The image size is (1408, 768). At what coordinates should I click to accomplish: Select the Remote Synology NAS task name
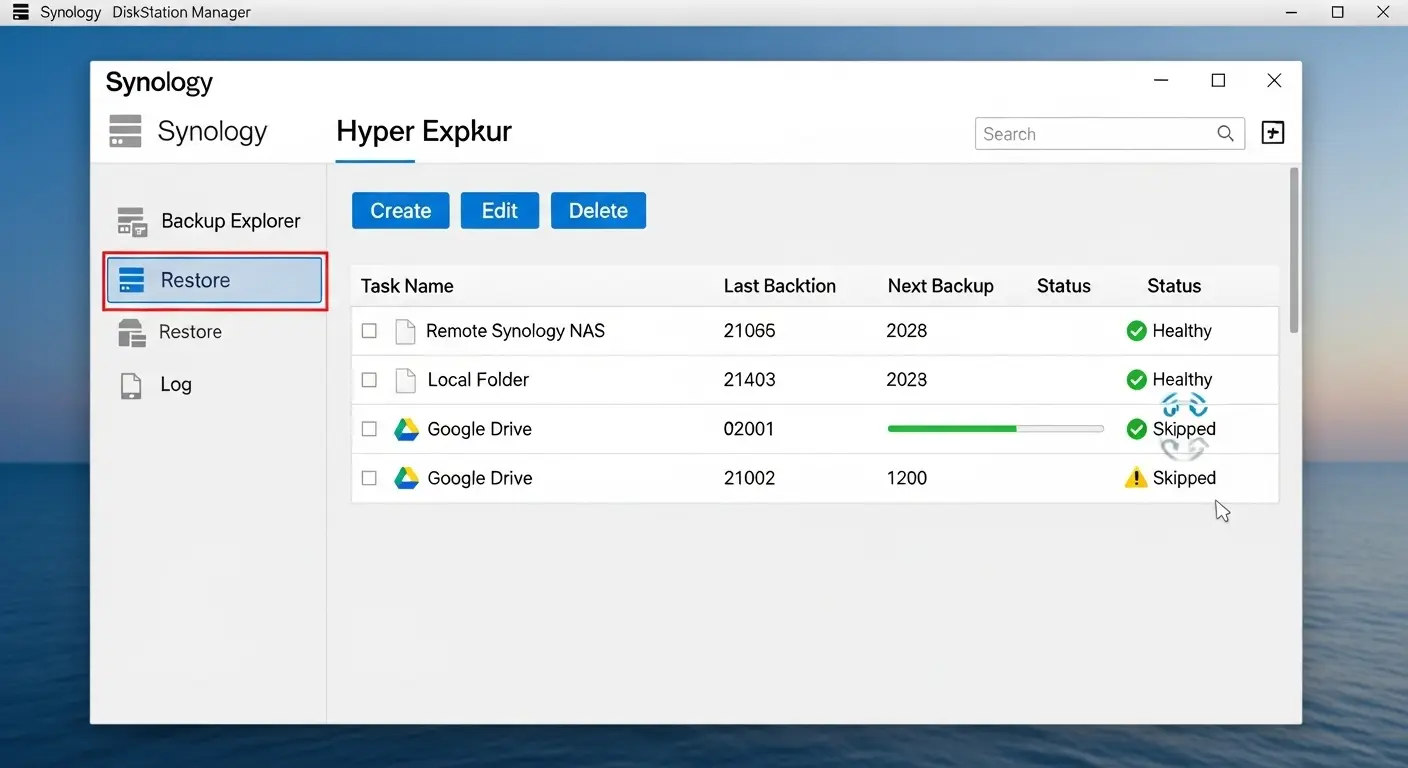[x=515, y=331]
